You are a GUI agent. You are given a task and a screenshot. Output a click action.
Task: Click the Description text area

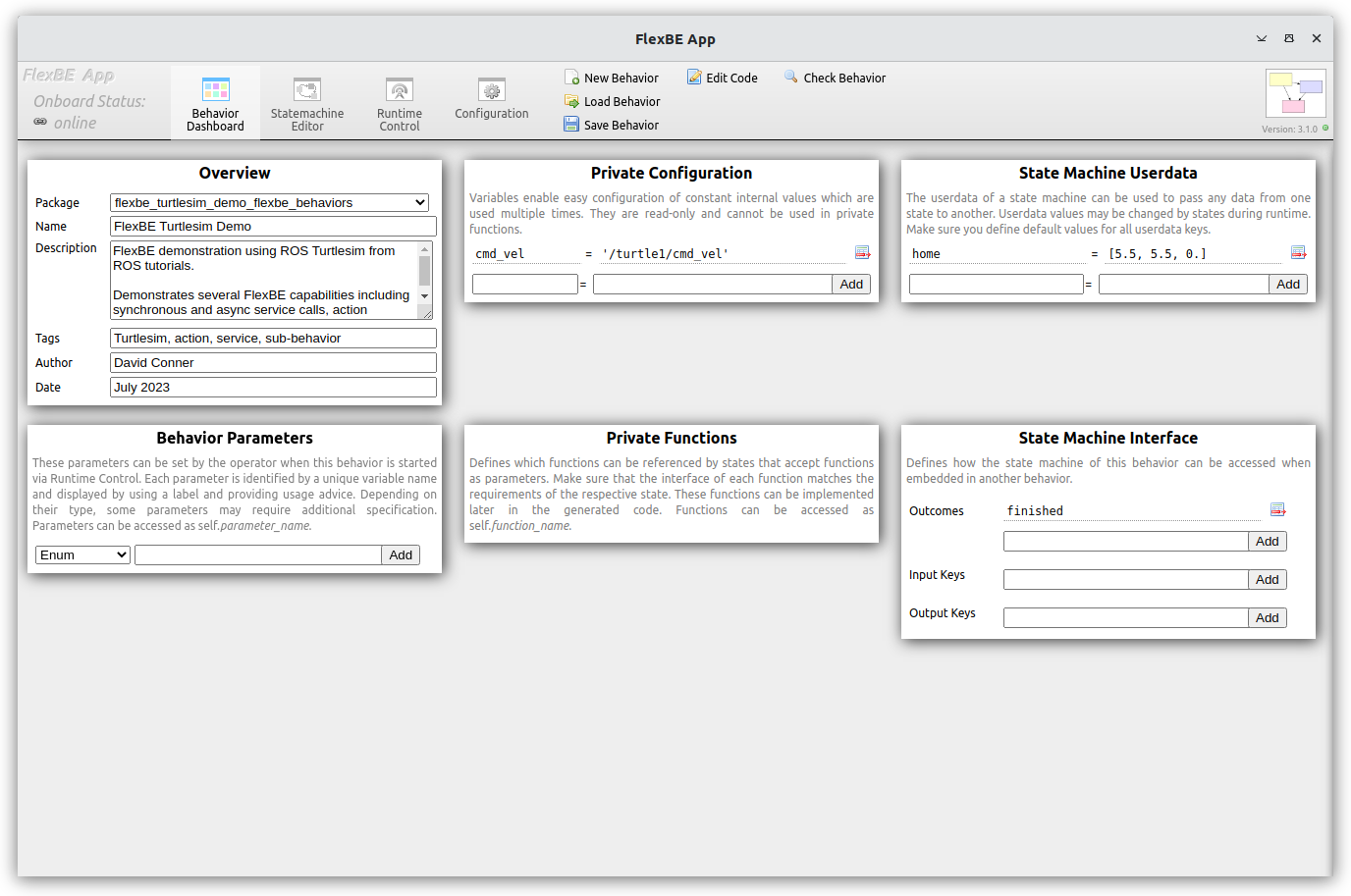pos(264,280)
